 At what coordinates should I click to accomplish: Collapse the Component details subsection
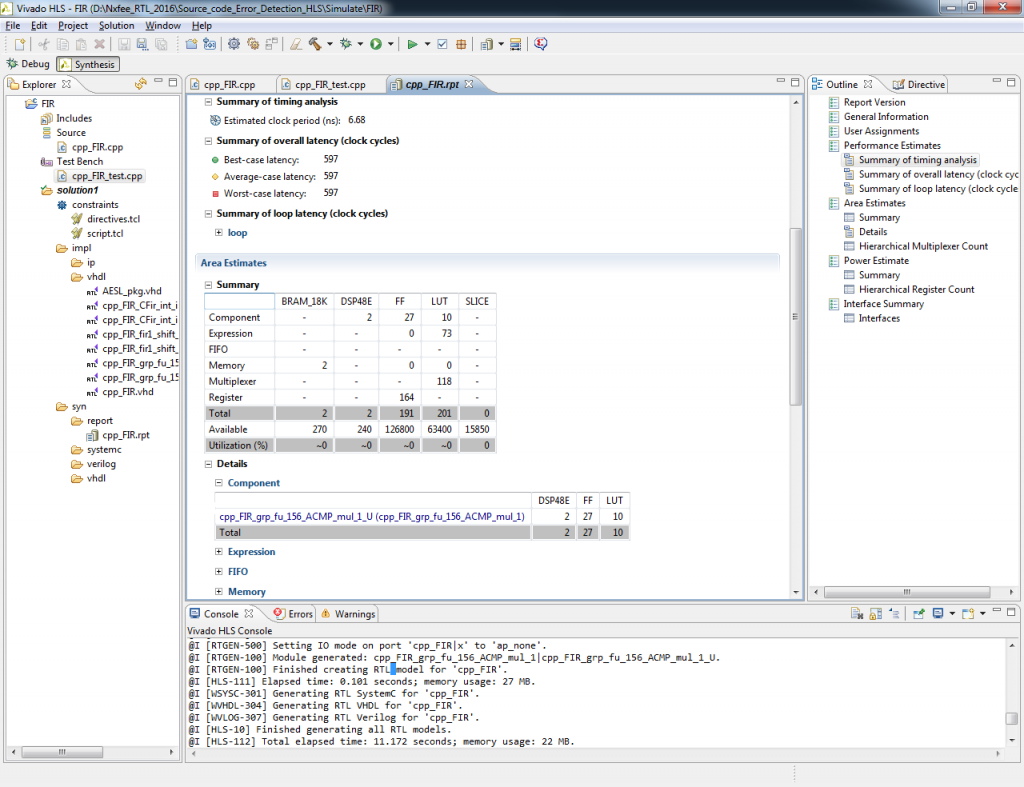pyautogui.click(x=219, y=483)
